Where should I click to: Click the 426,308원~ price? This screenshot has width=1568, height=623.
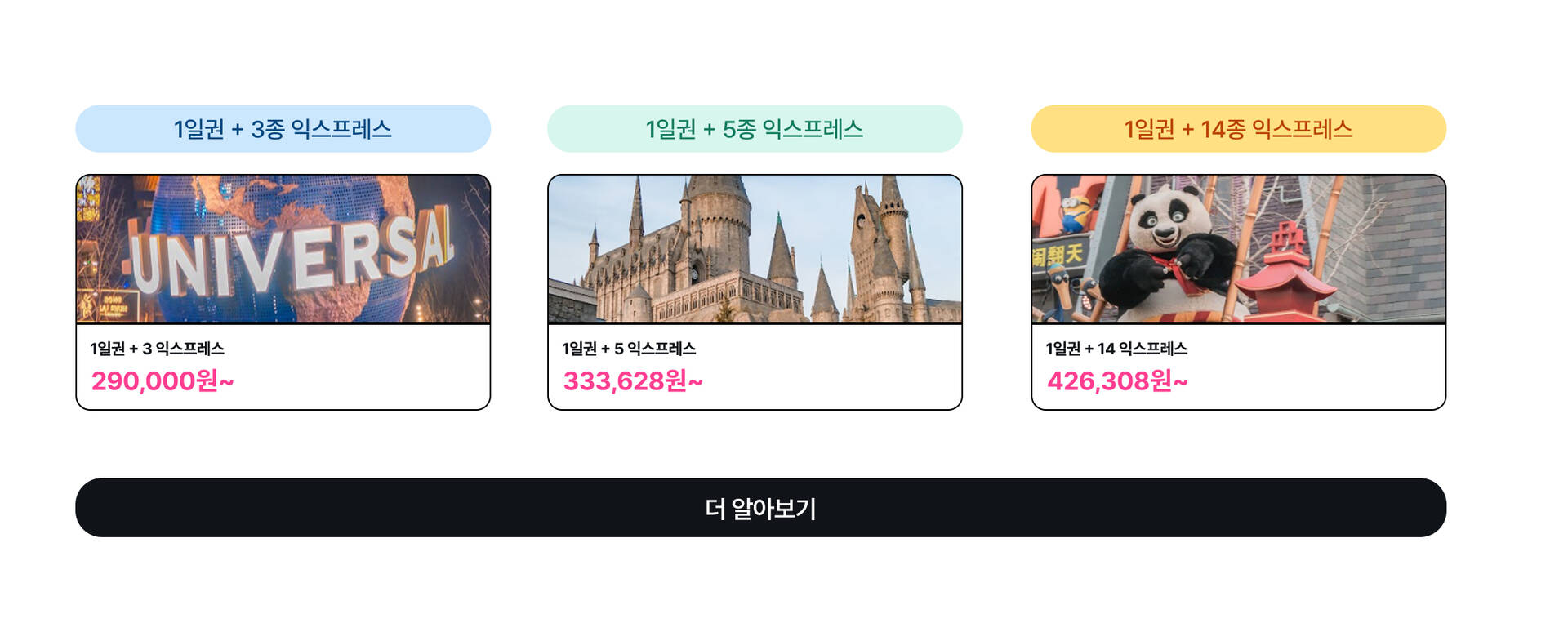[1117, 381]
